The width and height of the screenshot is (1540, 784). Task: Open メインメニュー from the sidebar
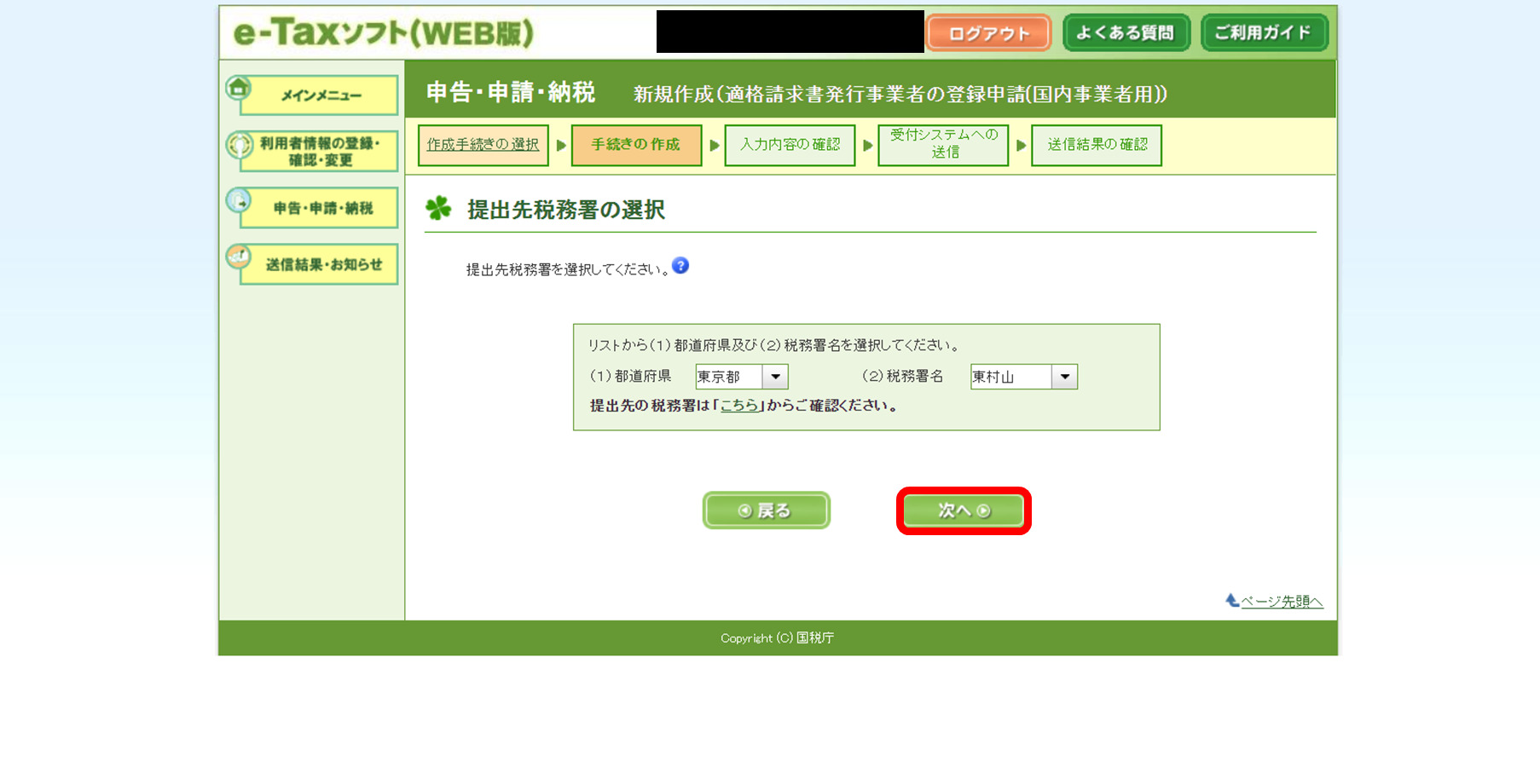pyautogui.click(x=318, y=95)
